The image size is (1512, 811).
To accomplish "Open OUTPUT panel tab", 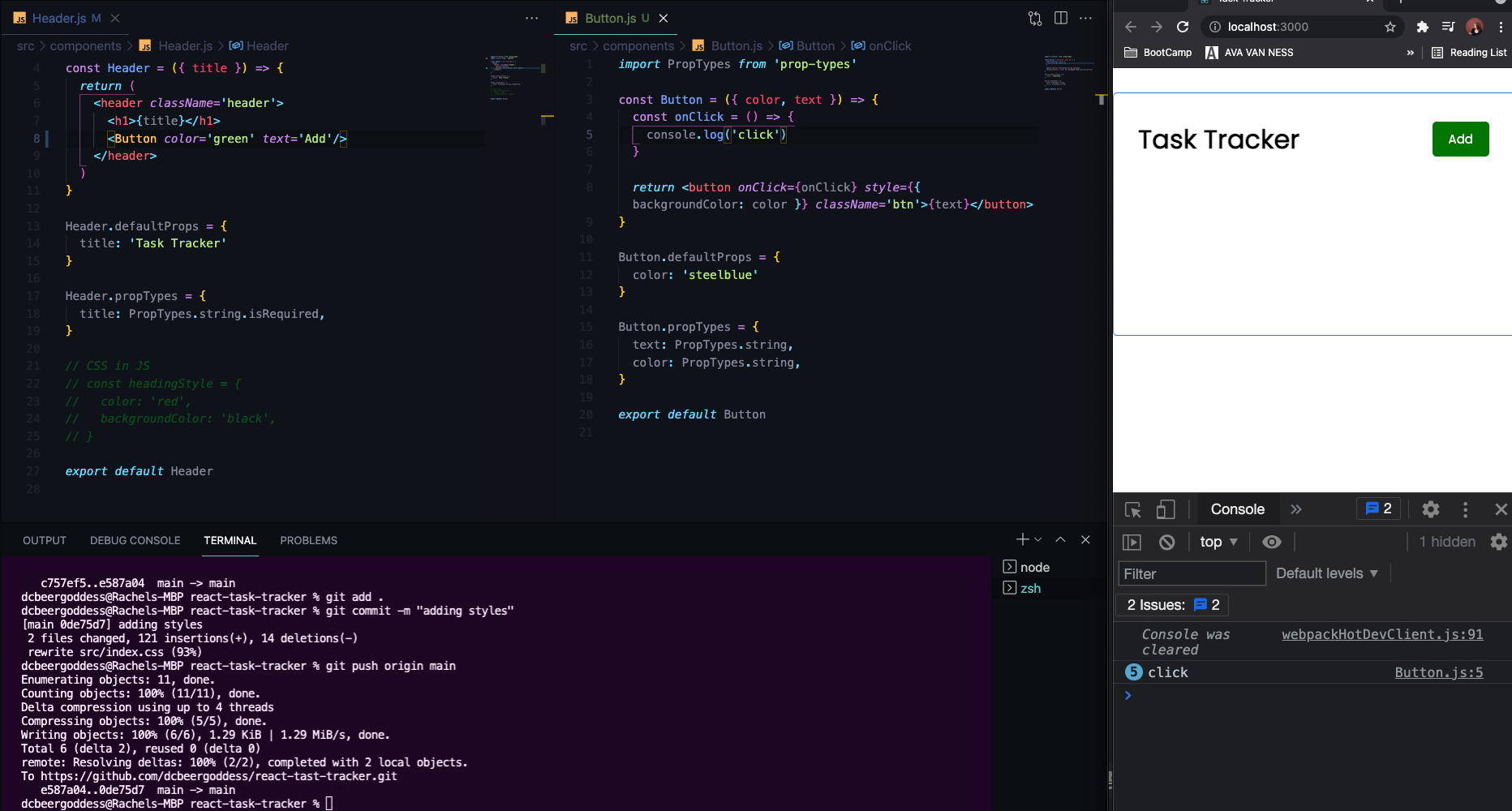I will (45, 540).
